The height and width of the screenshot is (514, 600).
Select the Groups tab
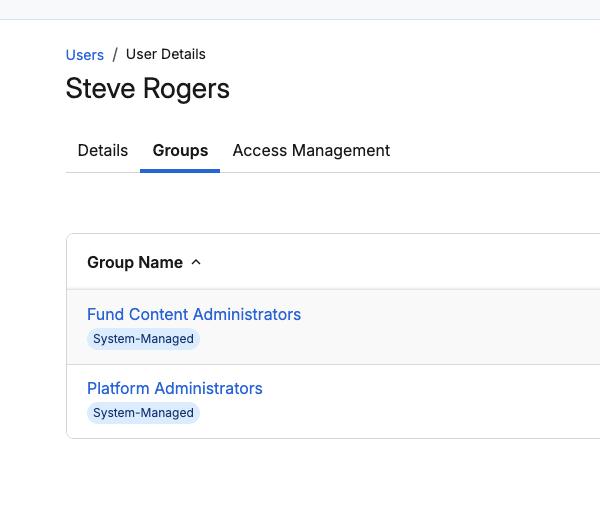tap(180, 150)
